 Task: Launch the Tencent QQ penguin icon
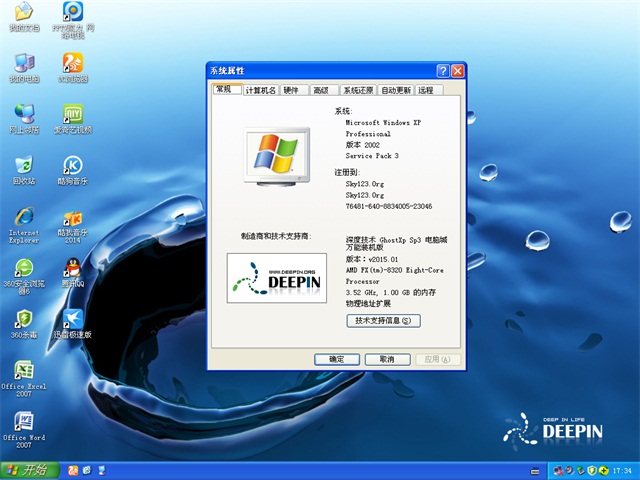[72, 268]
